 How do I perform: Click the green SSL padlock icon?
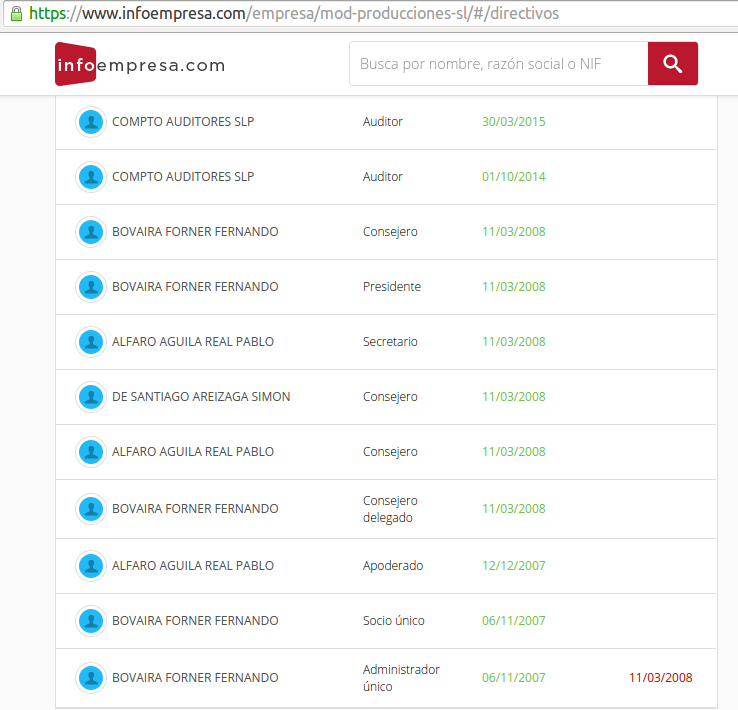pos(15,14)
